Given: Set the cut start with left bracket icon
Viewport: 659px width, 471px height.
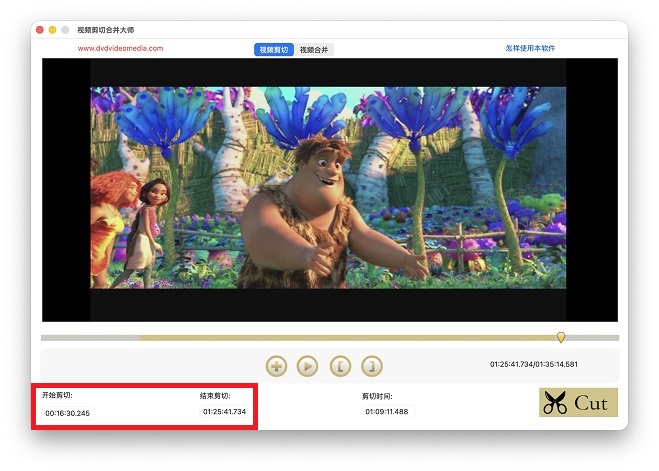Looking at the screenshot, I should (x=339, y=366).
